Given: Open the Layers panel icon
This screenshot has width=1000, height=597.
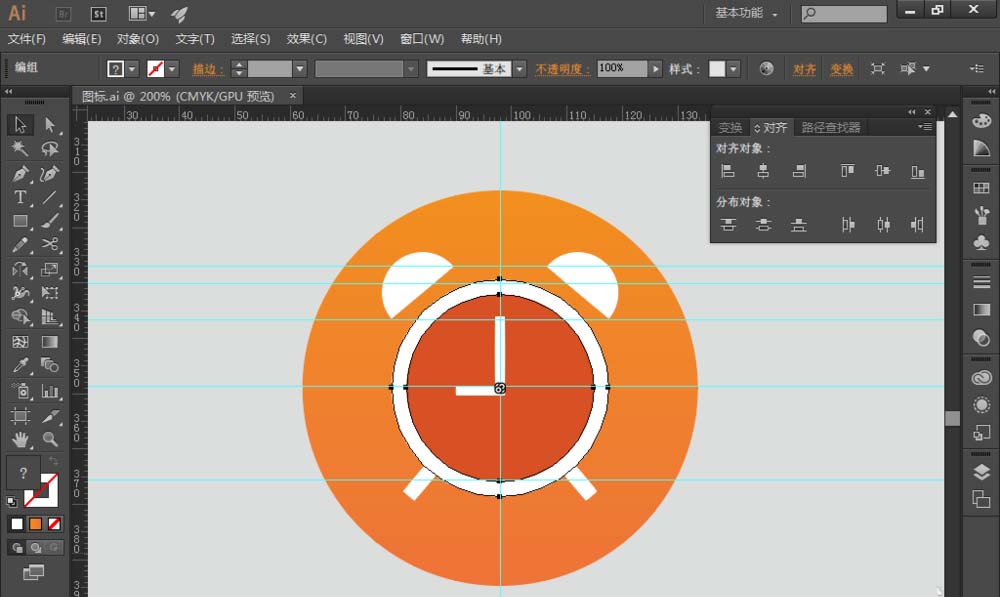Looking at the screenshot, I should tap(982, 472).
